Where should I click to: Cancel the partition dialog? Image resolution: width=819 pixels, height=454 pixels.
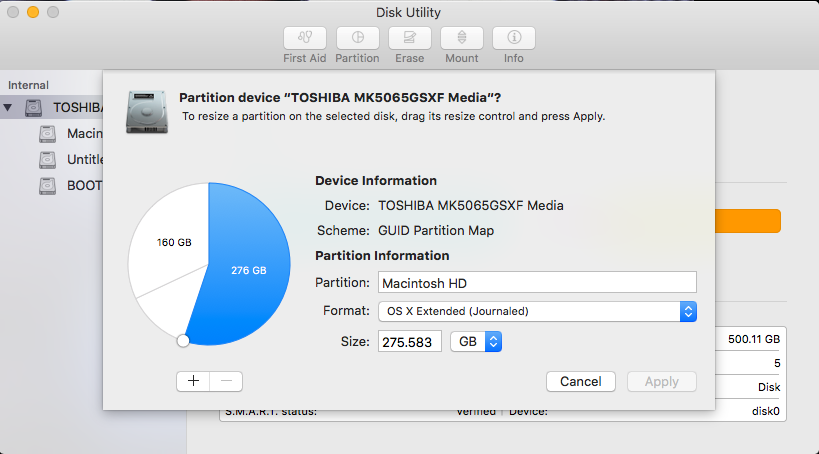pos(580,381)
